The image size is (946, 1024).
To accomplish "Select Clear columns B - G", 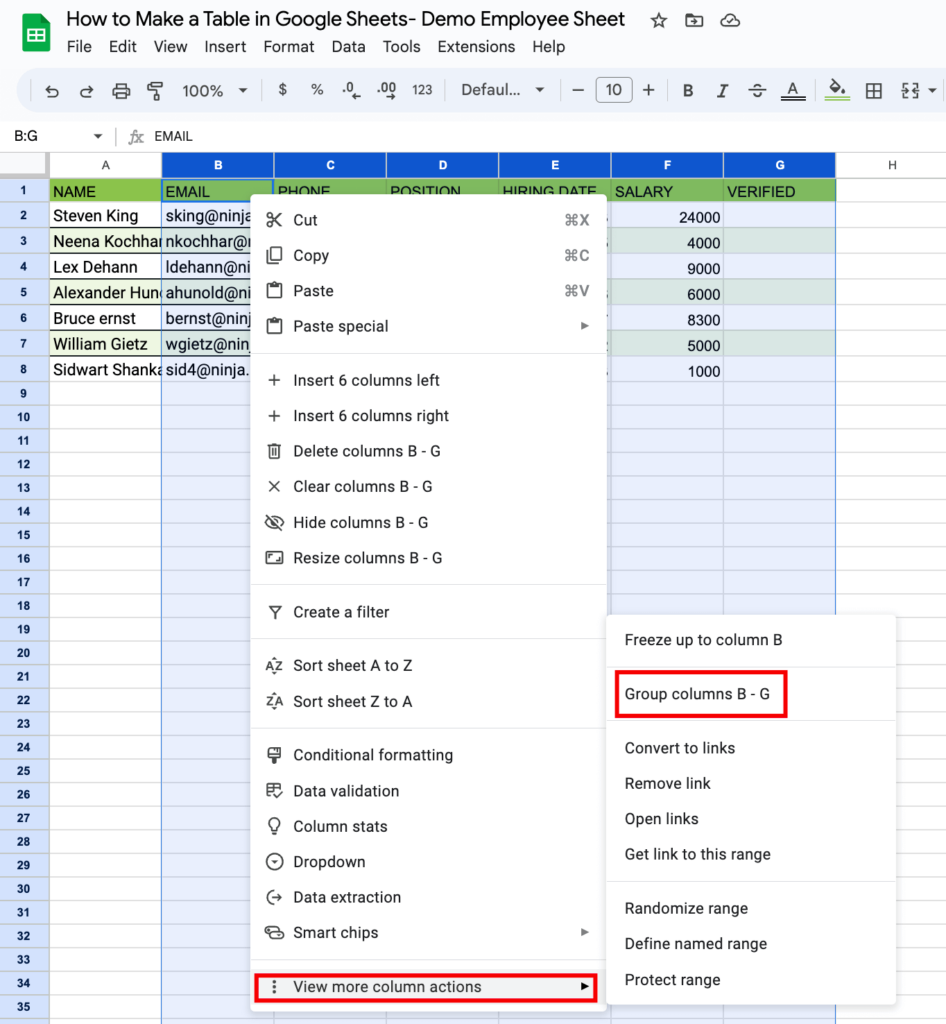I will point(428,487).
